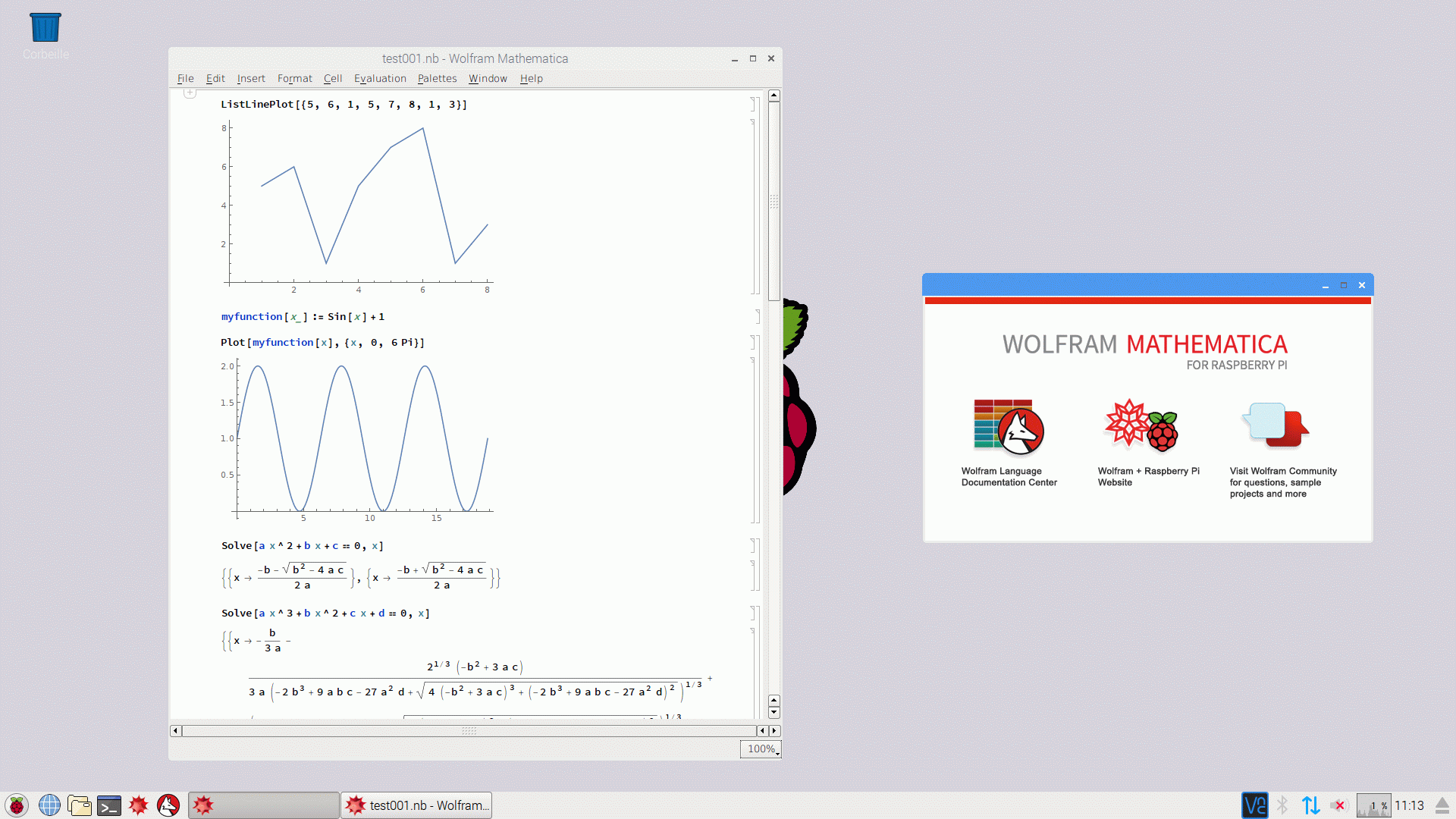Open the terminal from the taskbar

click(109, 805)
